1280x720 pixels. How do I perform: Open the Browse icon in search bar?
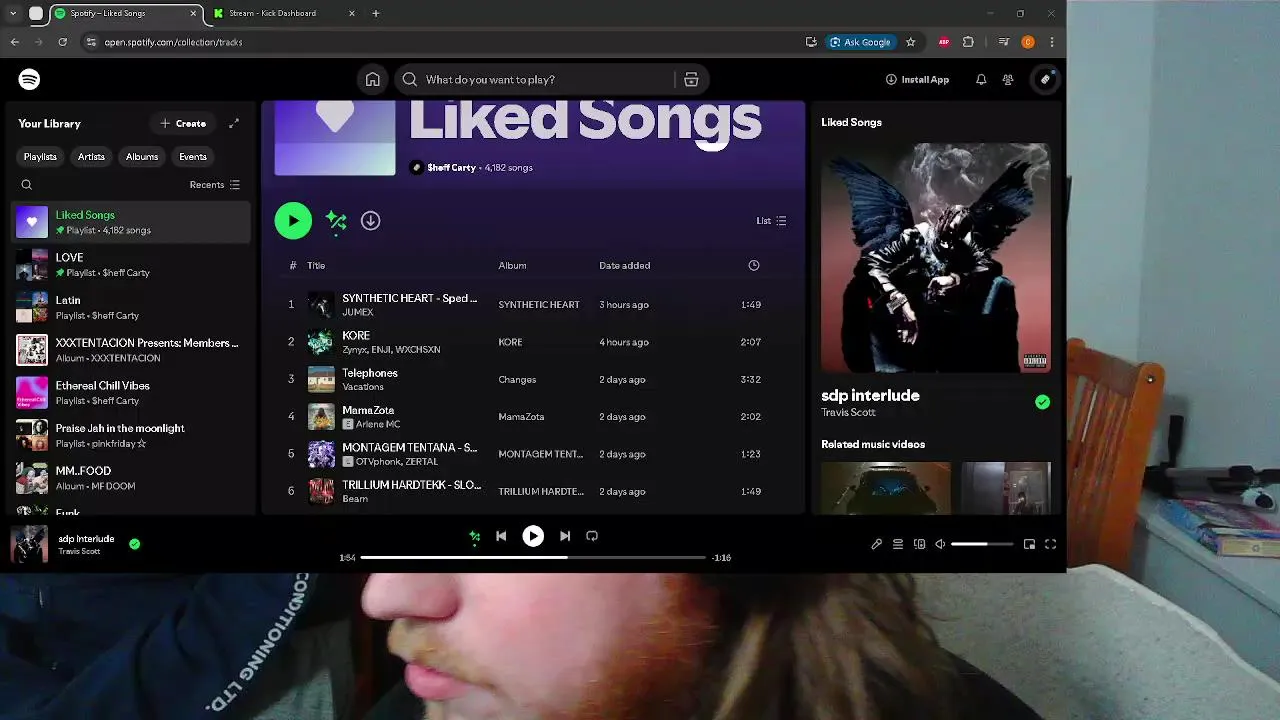(691, 80)
